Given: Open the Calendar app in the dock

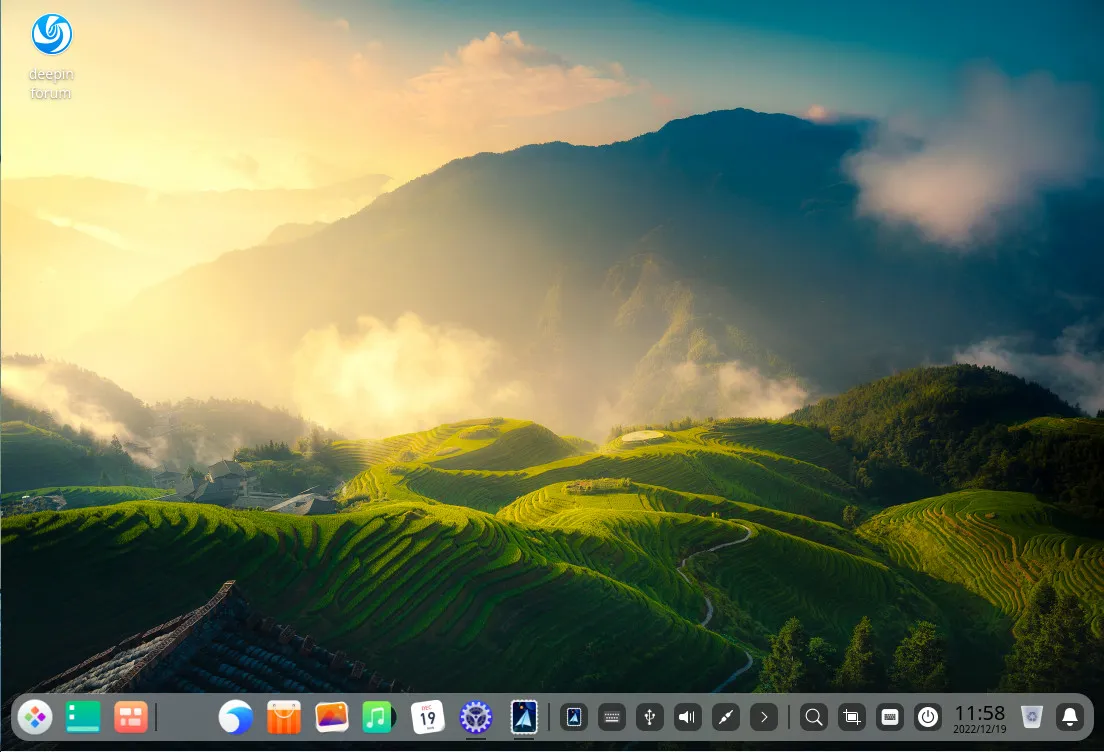Looking at the screenshot, I should (x=428, y=717).
